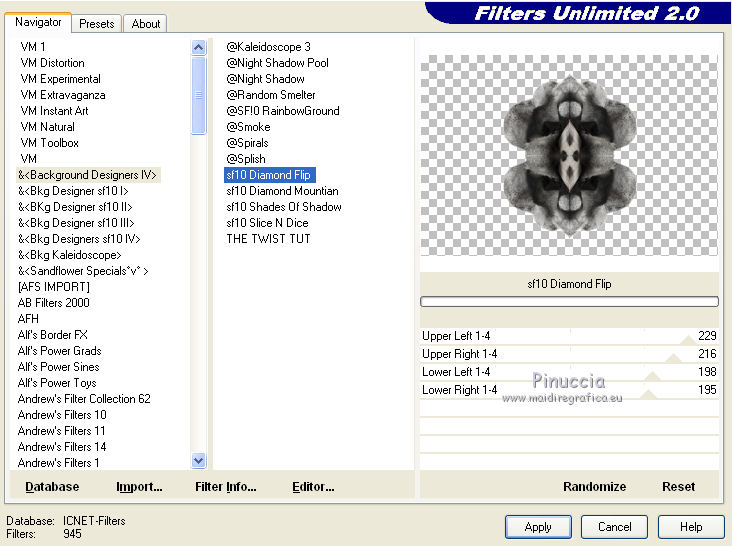Select the Navigator tab

pos(38,22)
